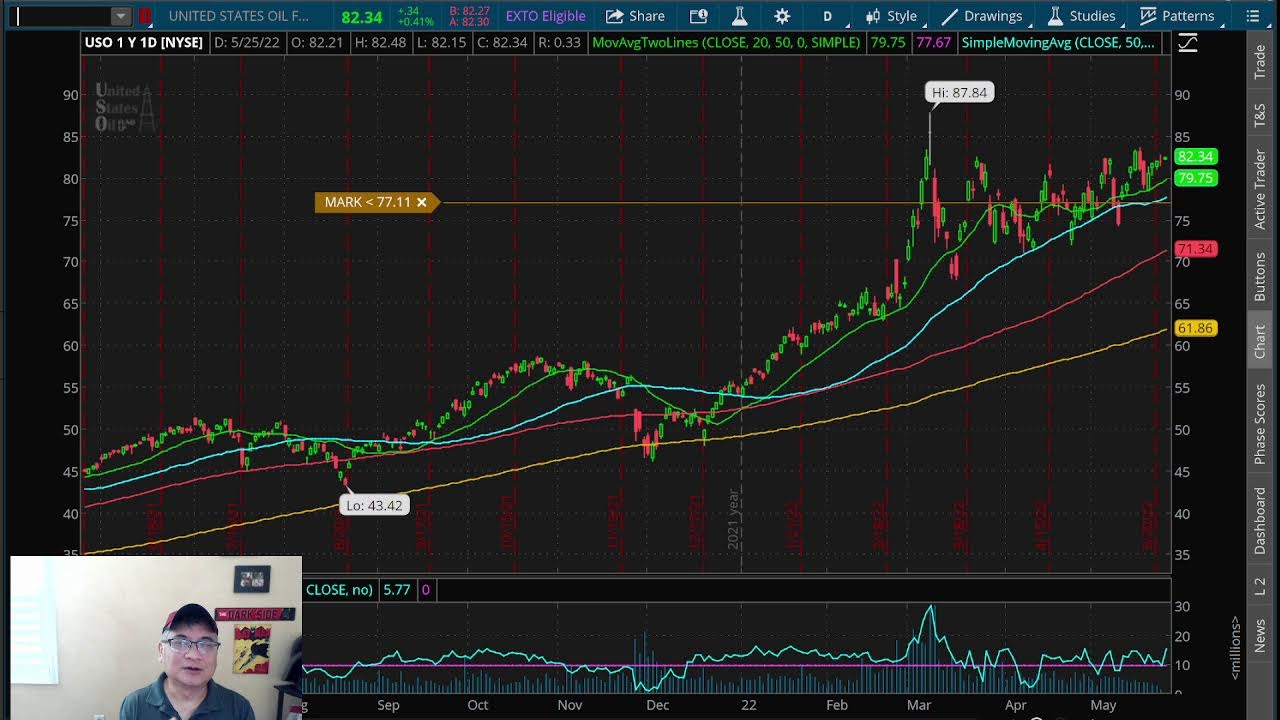Click the red symbol link icon
The height and width of the screenshot is (720, 1280).
click(145, 16)
